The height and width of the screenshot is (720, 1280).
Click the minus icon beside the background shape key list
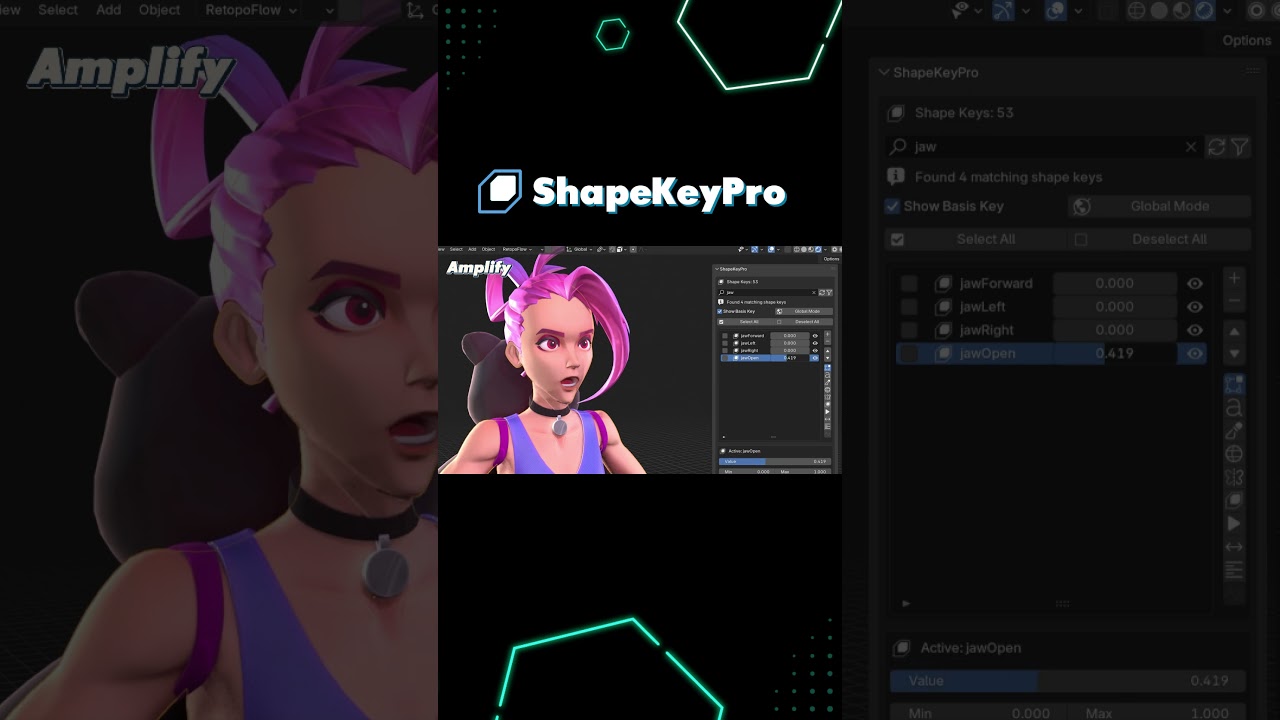(x=1234, y=301)
